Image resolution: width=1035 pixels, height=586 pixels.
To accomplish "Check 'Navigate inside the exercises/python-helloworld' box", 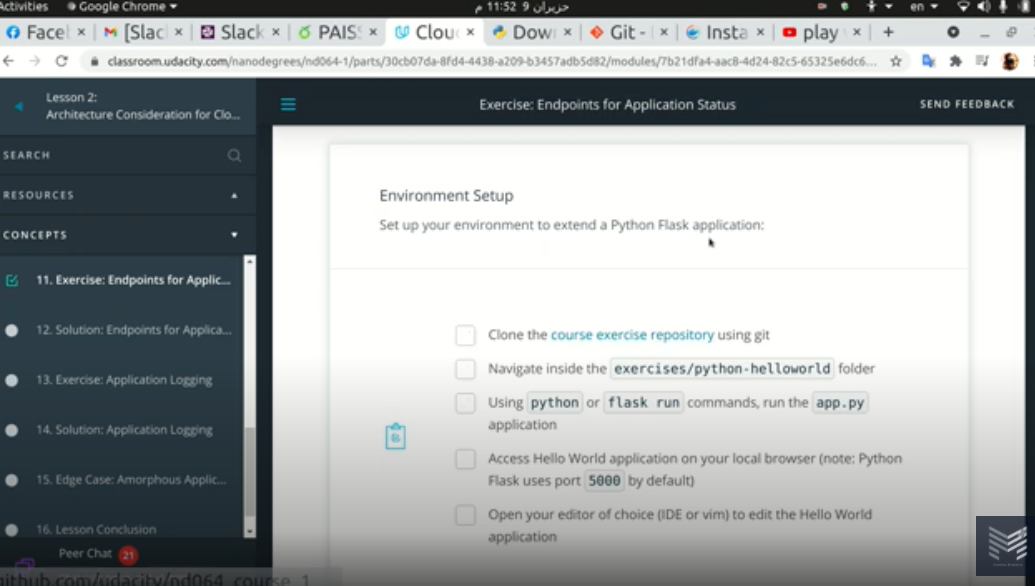I will pos(465,369).
